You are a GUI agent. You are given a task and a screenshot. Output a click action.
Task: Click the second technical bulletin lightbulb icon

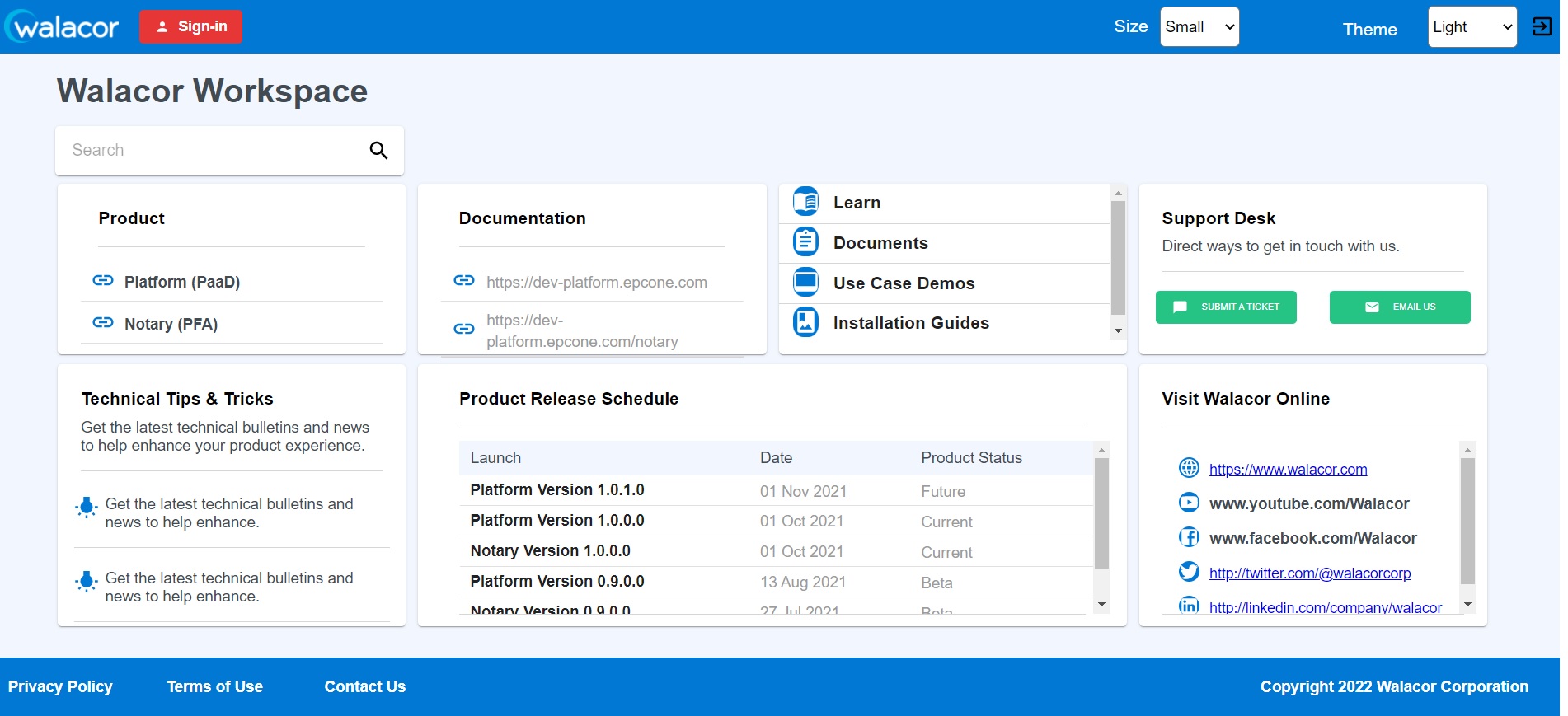[87, 582]
